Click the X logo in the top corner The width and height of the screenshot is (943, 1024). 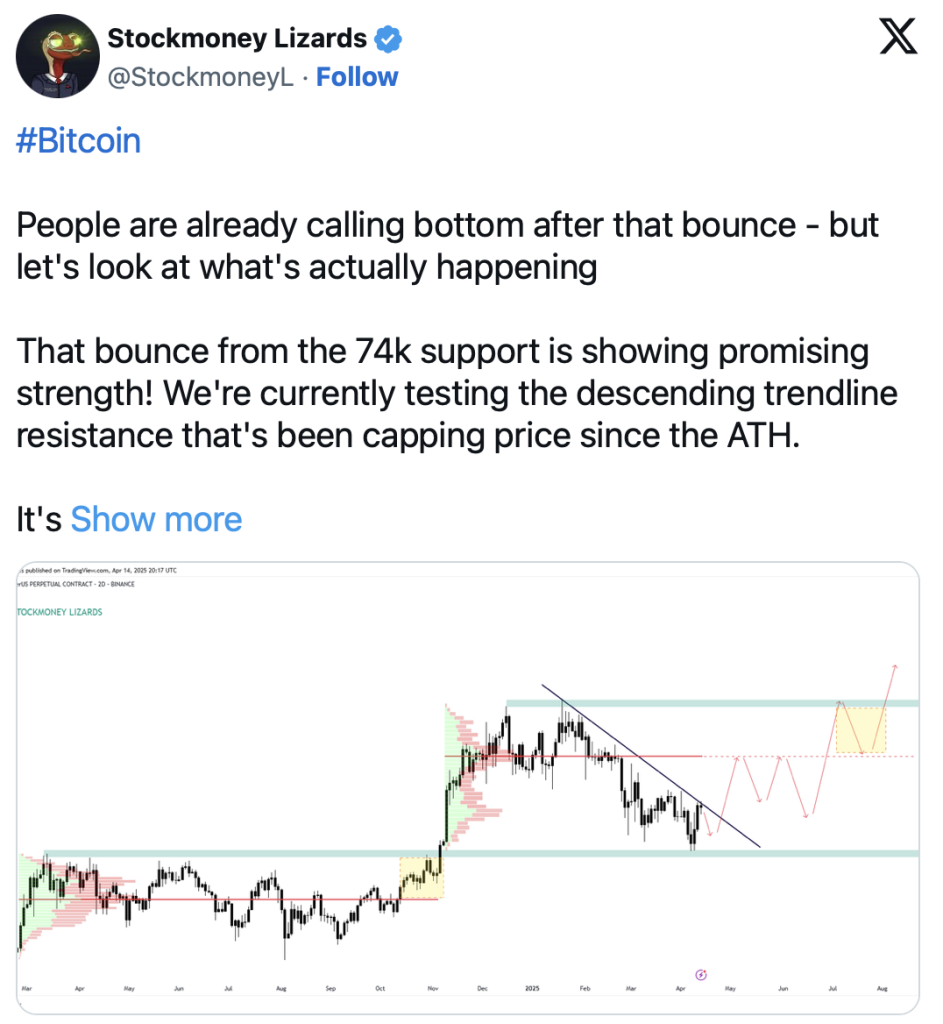[898, 37]
